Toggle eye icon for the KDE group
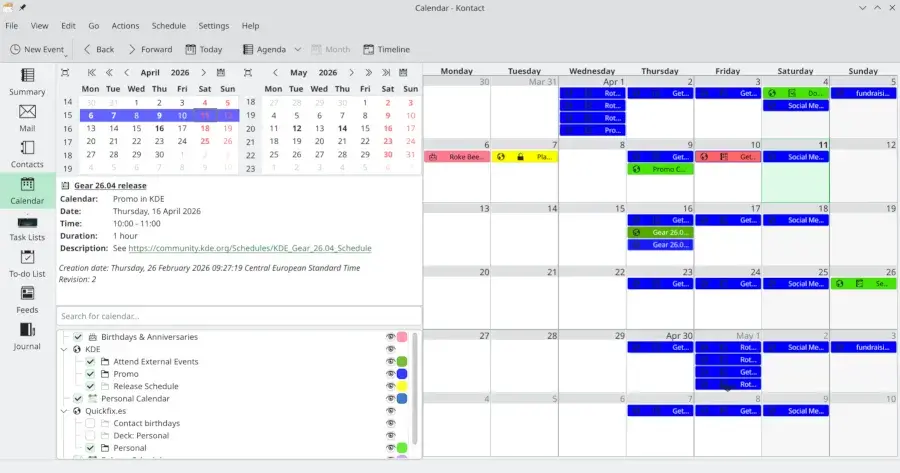This screenshot has height=473, width=900. pos(390,349)
